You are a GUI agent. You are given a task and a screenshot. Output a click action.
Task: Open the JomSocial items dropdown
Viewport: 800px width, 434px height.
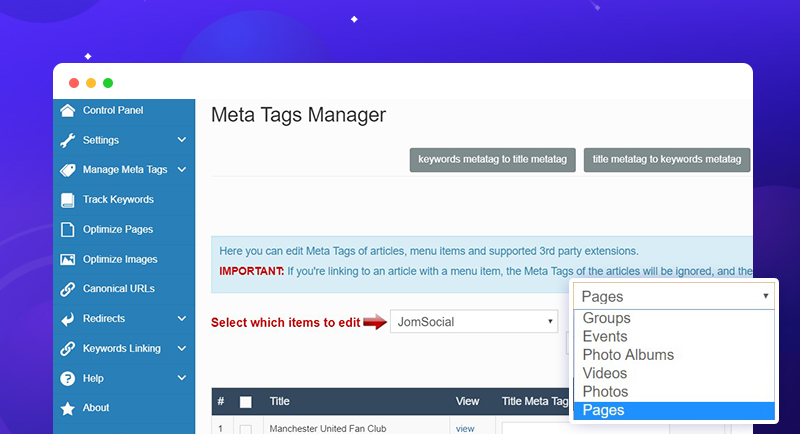(474, 322)
